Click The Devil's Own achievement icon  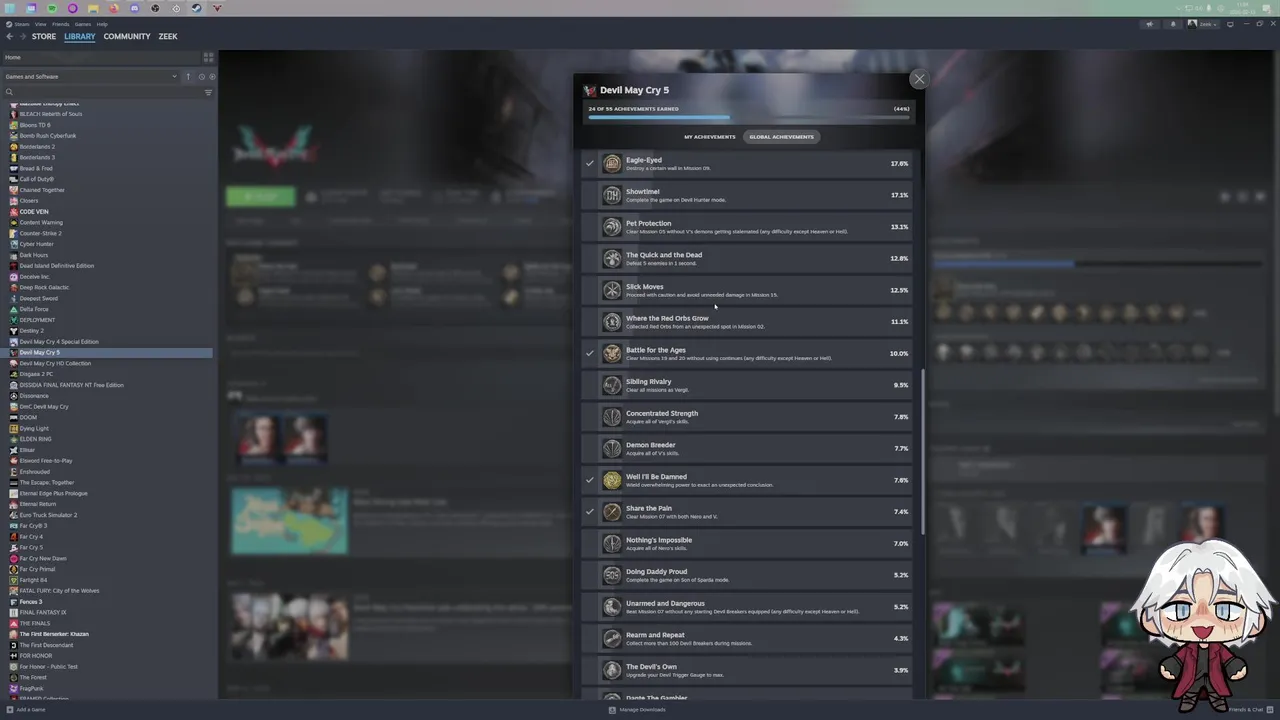coord(612,670)
